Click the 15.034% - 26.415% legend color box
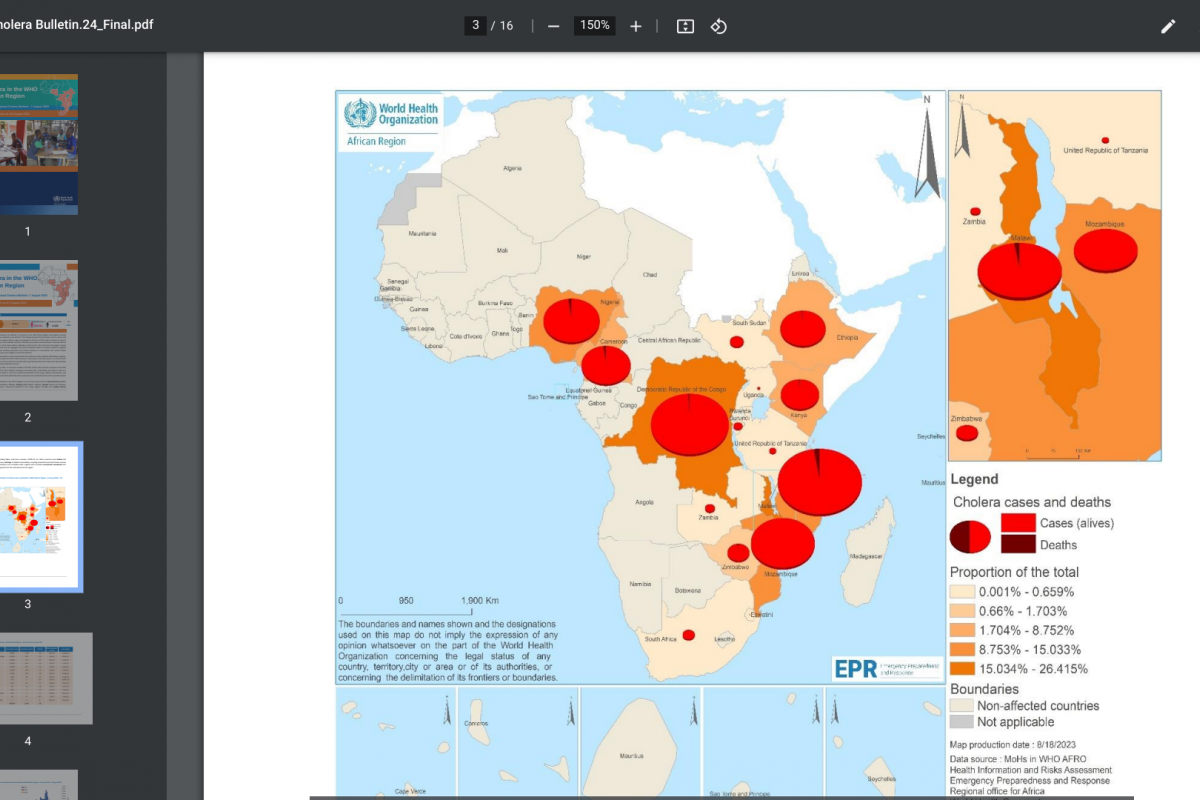The image size is (1200, 800). pyautogui.click(x=962, y=669)
